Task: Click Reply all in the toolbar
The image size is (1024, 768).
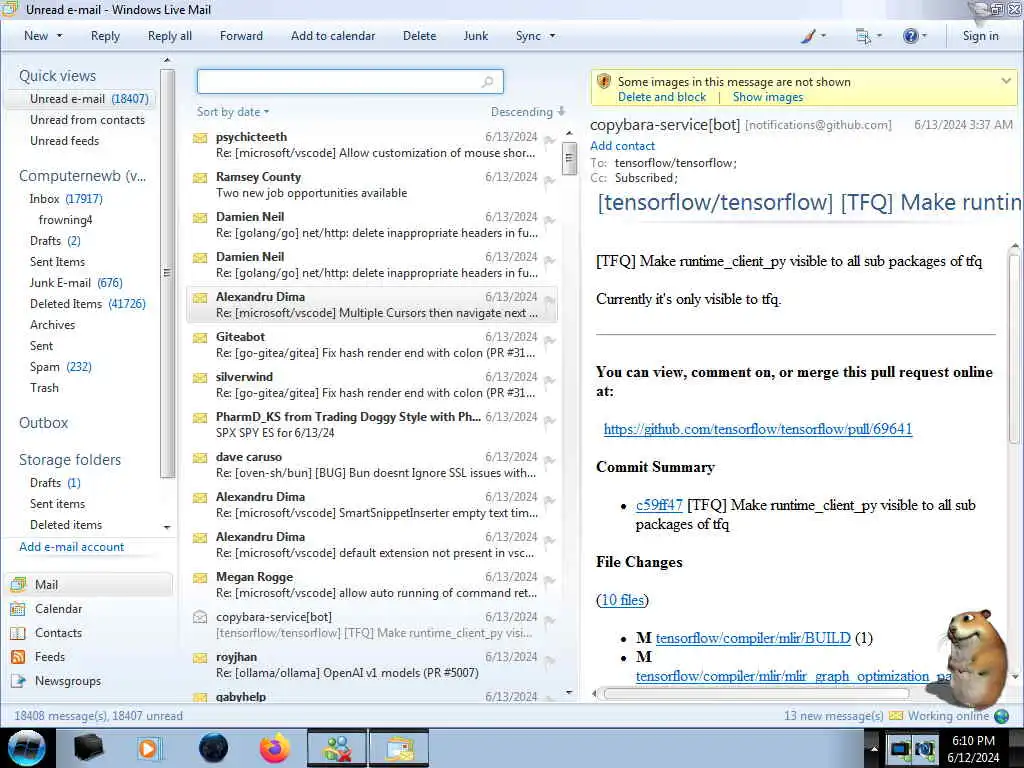Action: click(x=170, y=36)
